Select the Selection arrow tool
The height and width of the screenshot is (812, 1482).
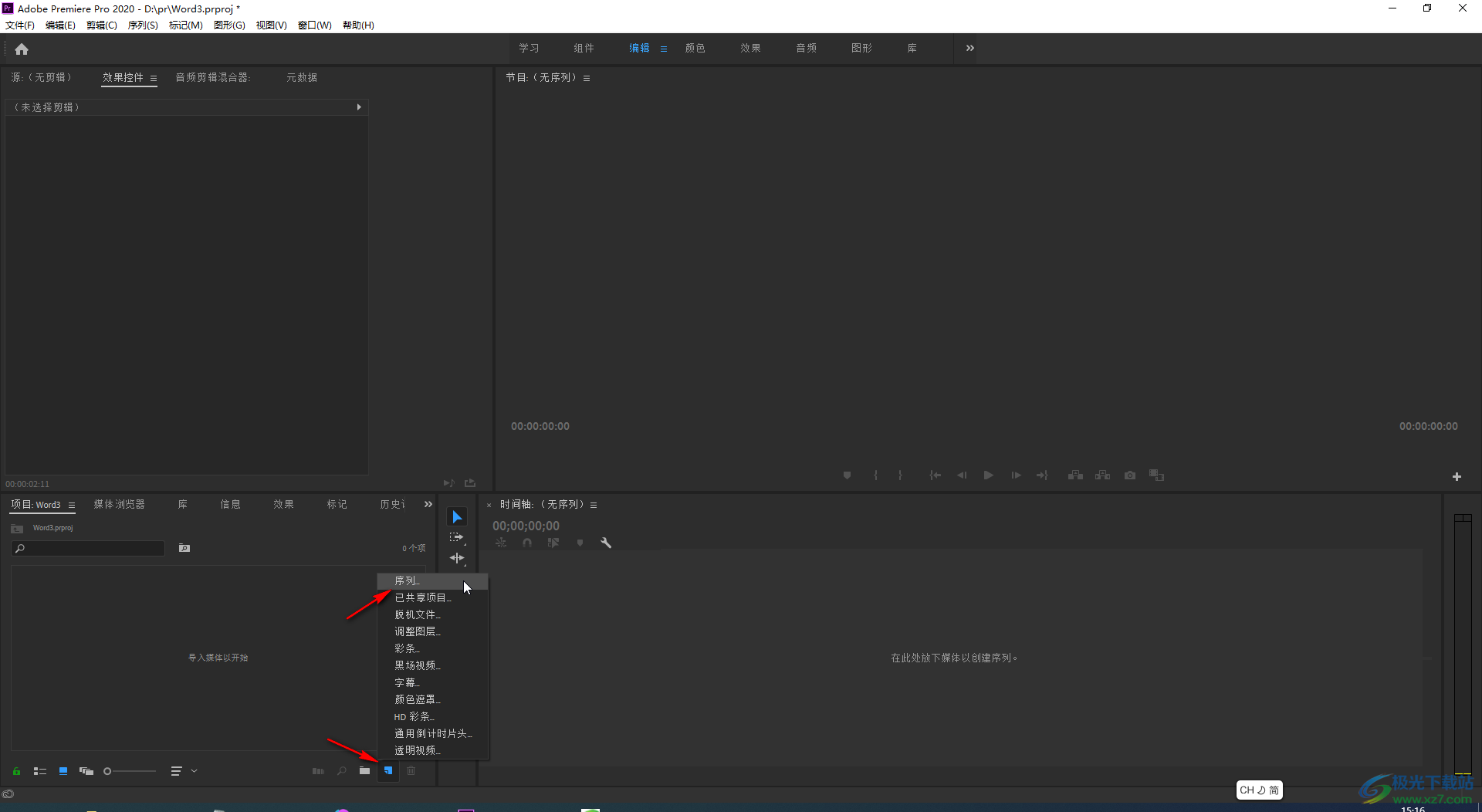[457, 516]
